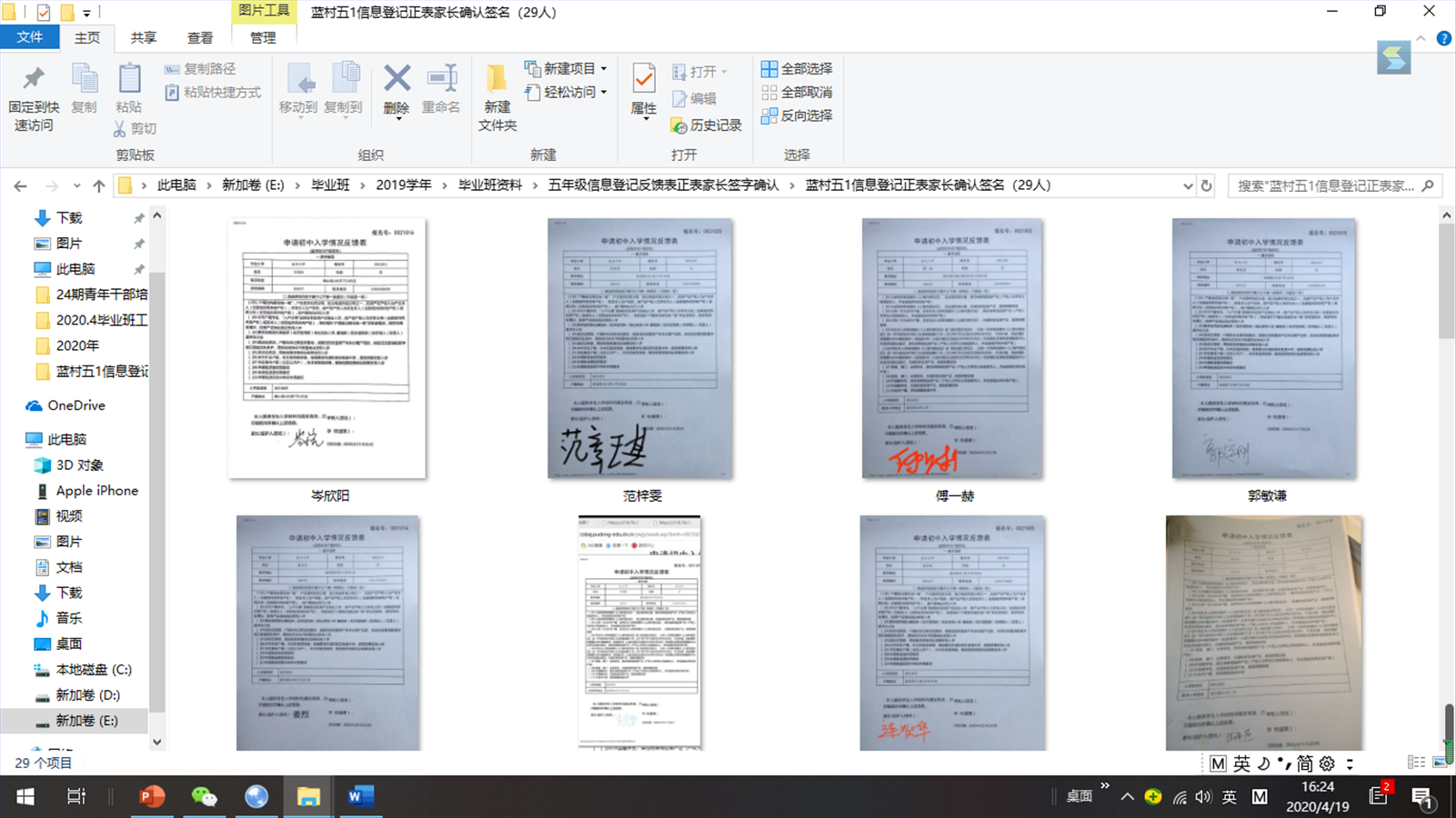Click the Properties (属性) icon

[x=643, y=89]
